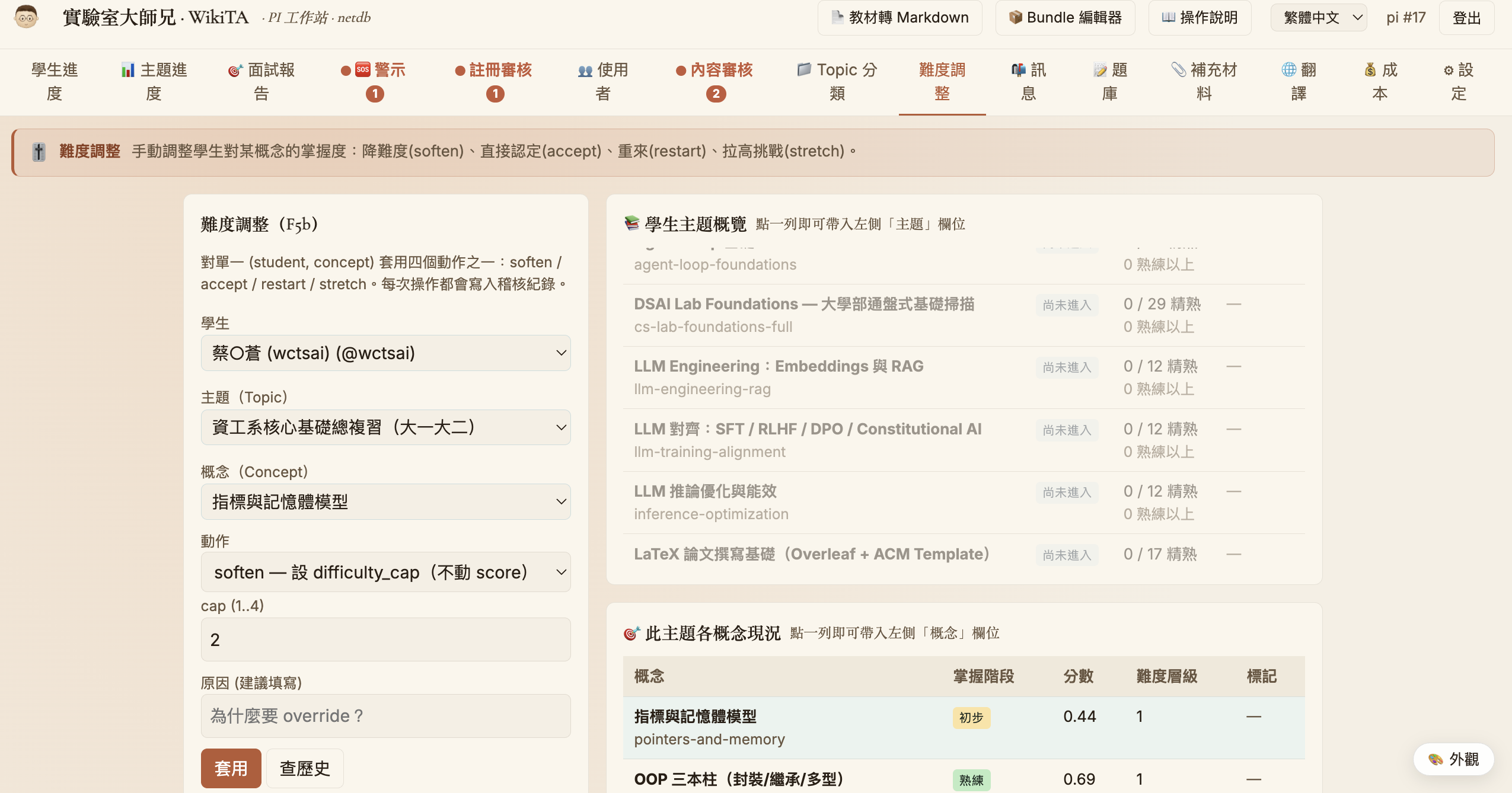The height and width of the screenshot is (793, 1512).
Task: Open the 設定 settings tab
Action: point(1459,82)
